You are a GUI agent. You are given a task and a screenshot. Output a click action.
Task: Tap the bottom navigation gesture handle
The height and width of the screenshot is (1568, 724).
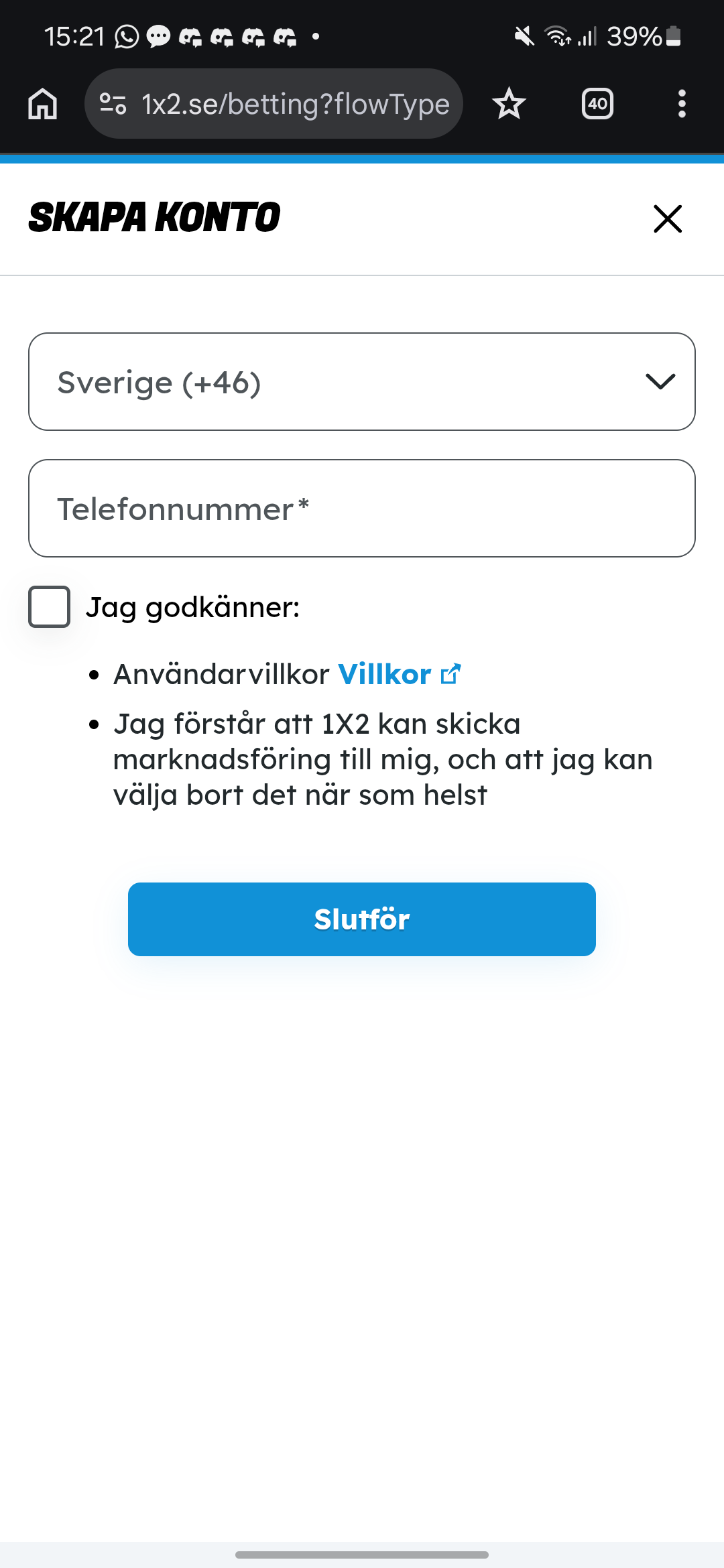point(362,1555)
